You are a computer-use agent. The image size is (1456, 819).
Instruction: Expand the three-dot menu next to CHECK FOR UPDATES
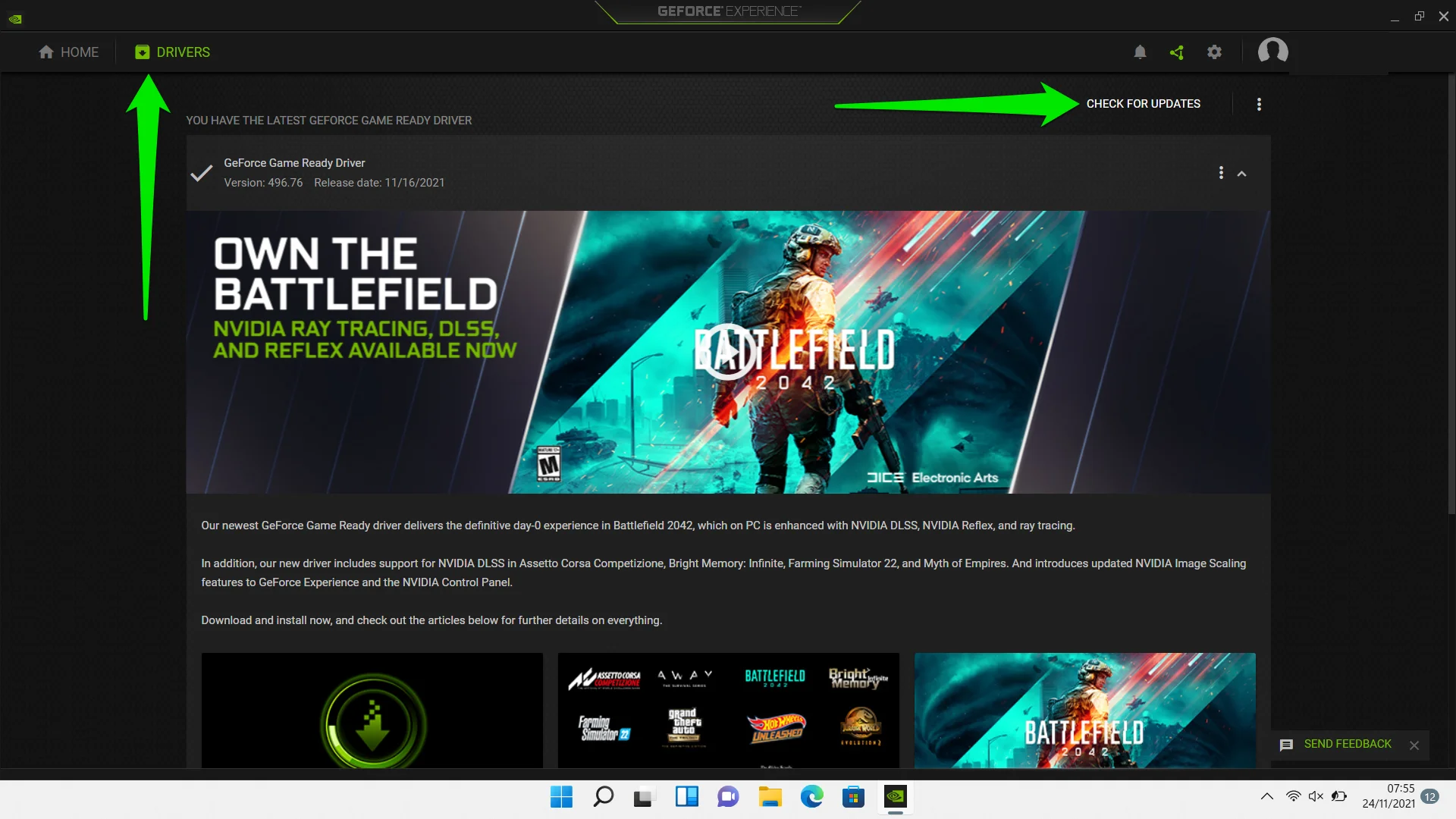coord(1258,104)
